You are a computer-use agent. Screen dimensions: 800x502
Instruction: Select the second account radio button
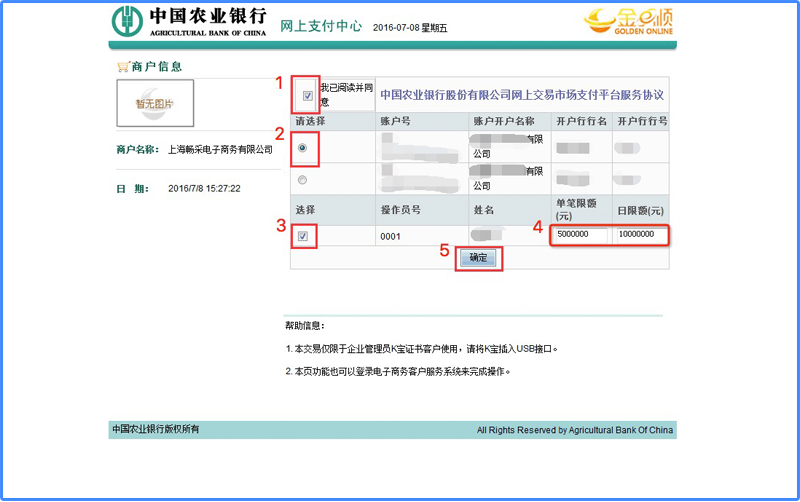coord(303,180)
